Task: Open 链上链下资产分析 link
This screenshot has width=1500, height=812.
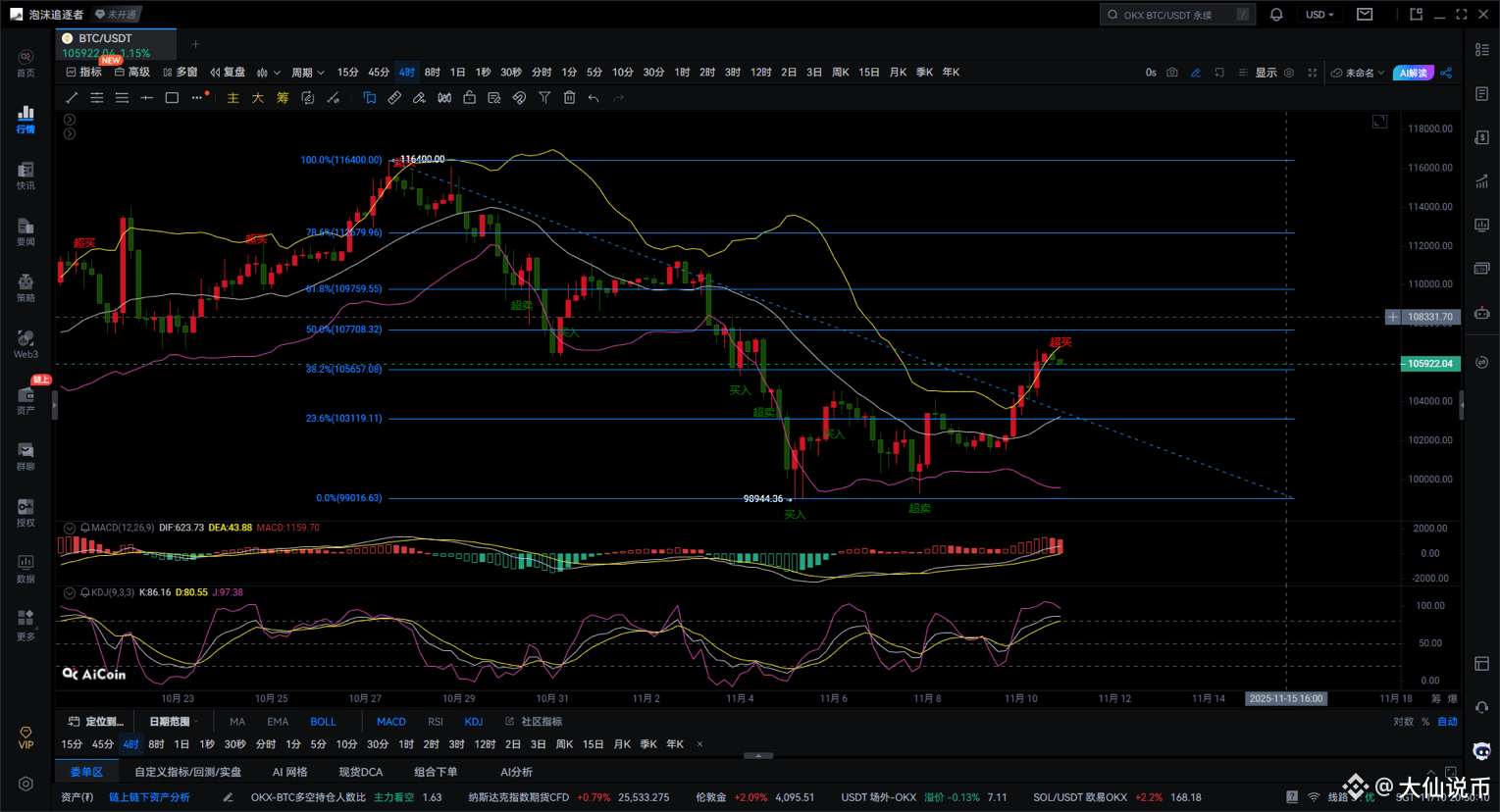Action: pos(149,797)
